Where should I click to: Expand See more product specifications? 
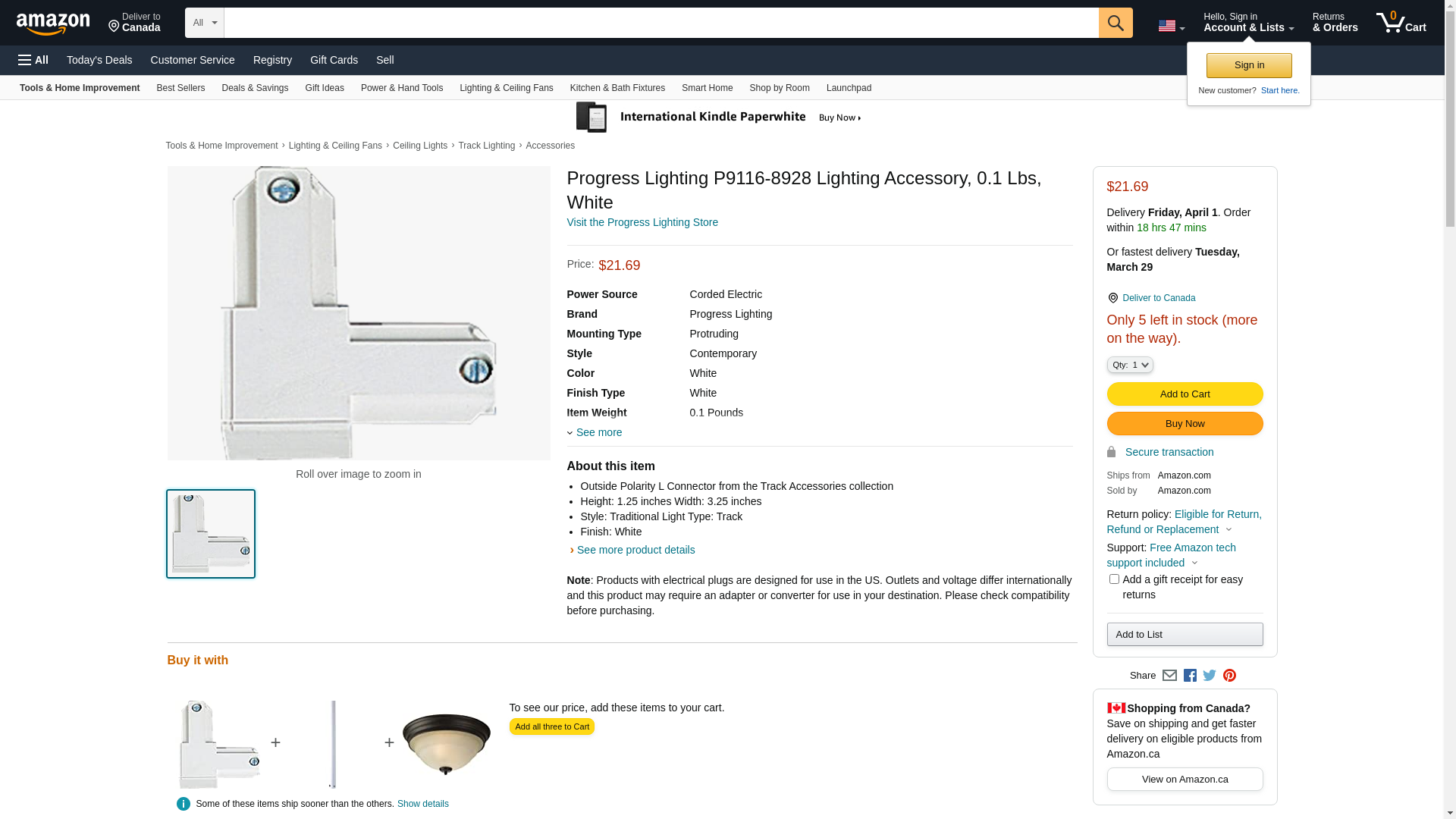click(x=598, y=432)
